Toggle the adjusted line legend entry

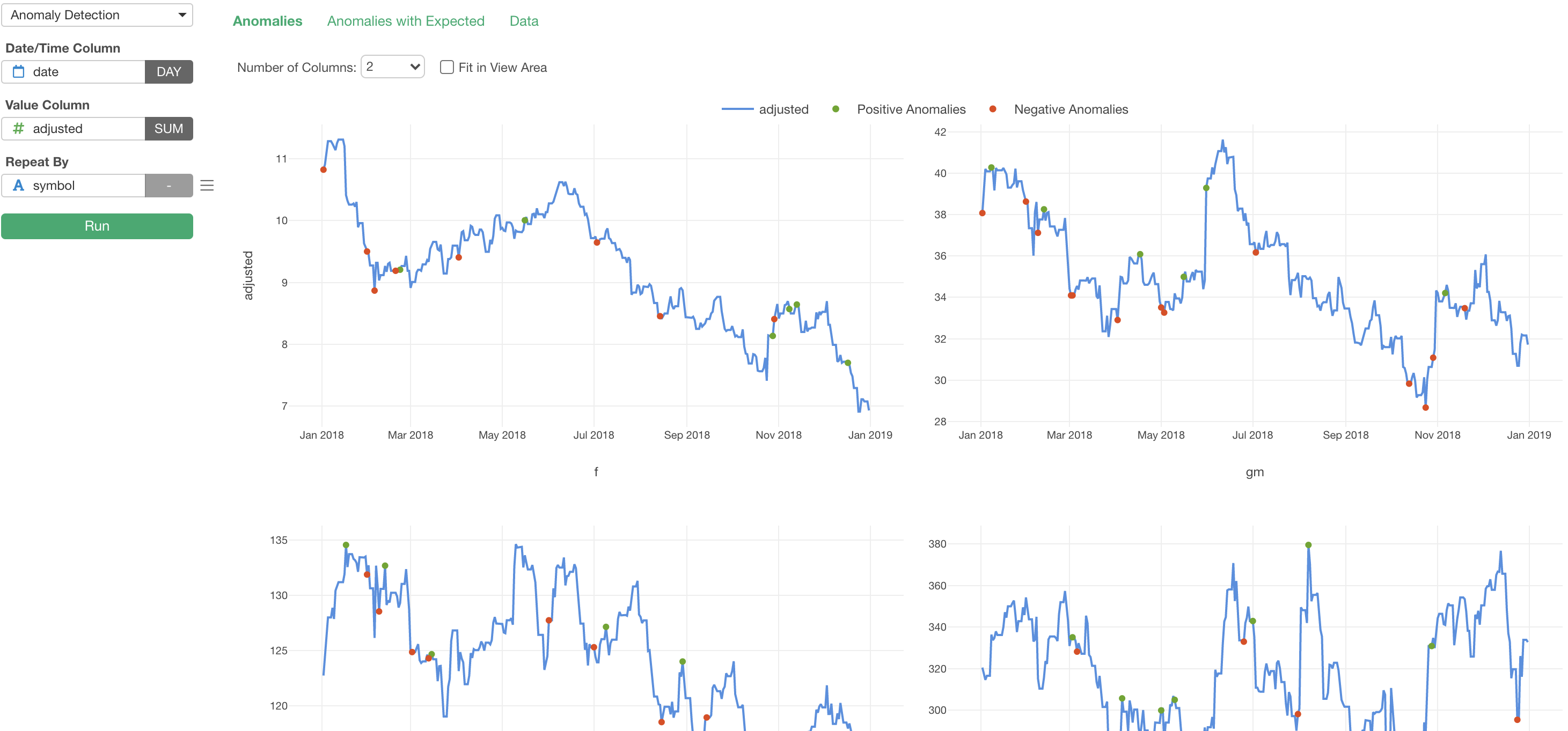tap(765, 109)
